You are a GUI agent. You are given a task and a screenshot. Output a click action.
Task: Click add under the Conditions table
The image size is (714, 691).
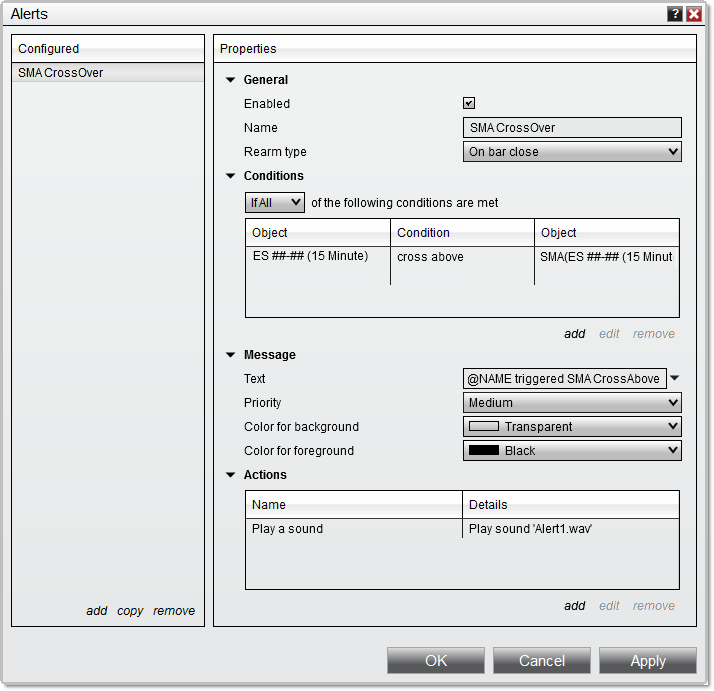coord(574,334)
